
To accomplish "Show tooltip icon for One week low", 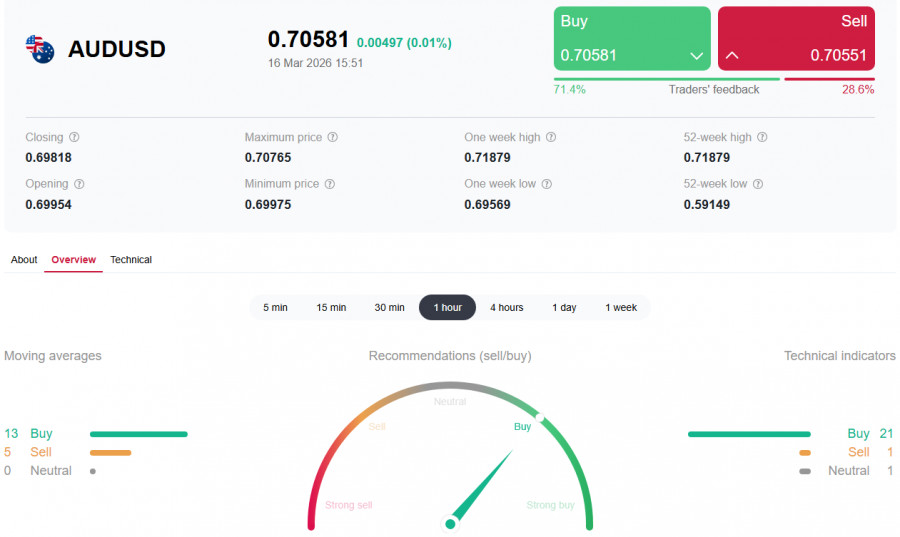I will click(546, 184).
